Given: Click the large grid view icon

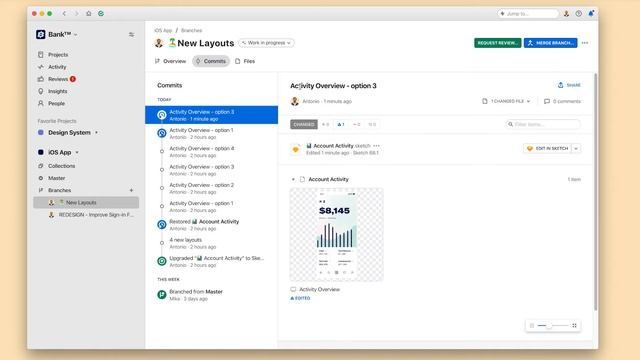Looking at the screenshot, I should [574, 326].
